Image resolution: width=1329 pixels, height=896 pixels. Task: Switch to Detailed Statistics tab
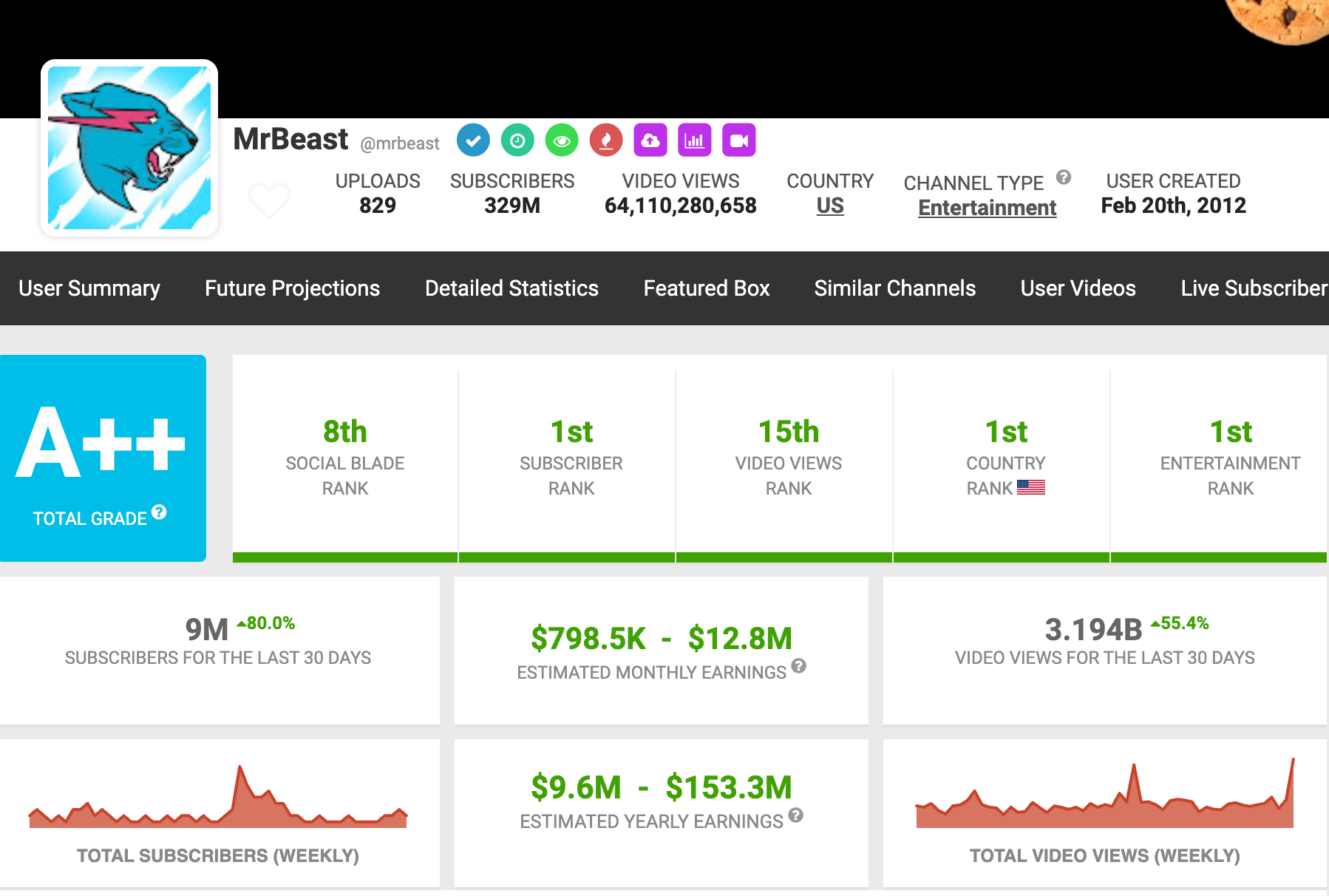click(511, 288)
